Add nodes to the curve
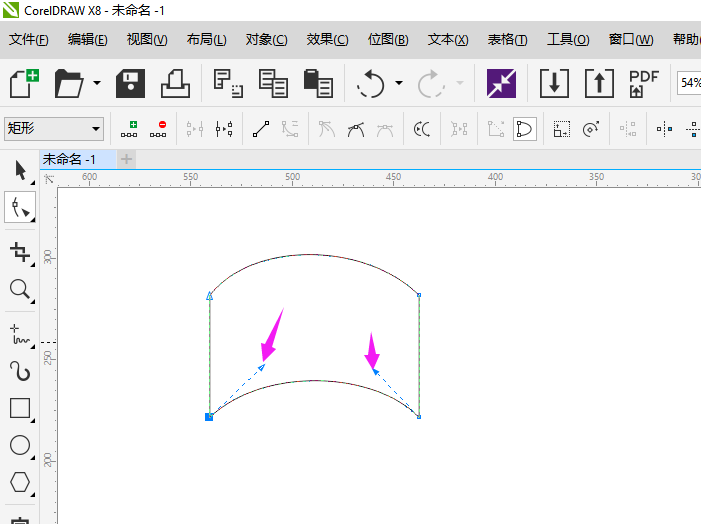The width and height of the screenshot is (701, 524). (129, 129)
